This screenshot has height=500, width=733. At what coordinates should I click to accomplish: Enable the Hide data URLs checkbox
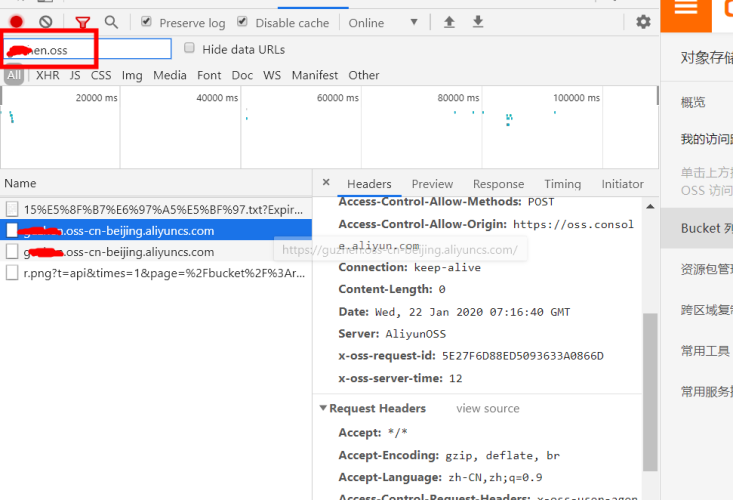(189, 48)
